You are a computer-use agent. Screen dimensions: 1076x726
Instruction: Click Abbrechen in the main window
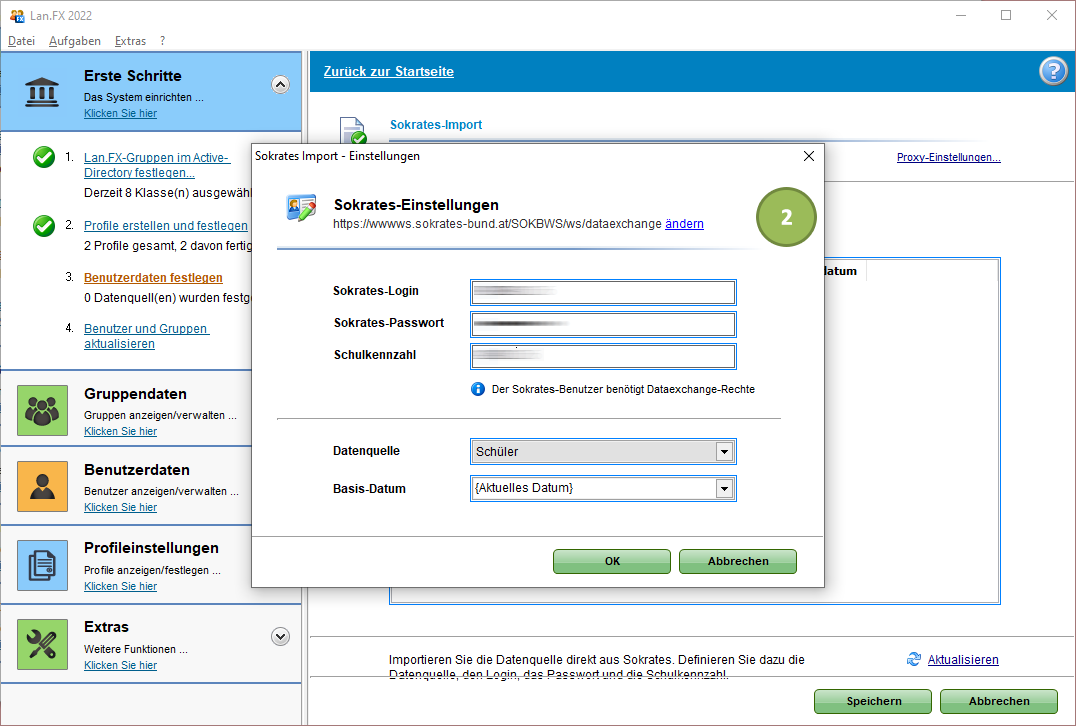(x=998, y=701)
